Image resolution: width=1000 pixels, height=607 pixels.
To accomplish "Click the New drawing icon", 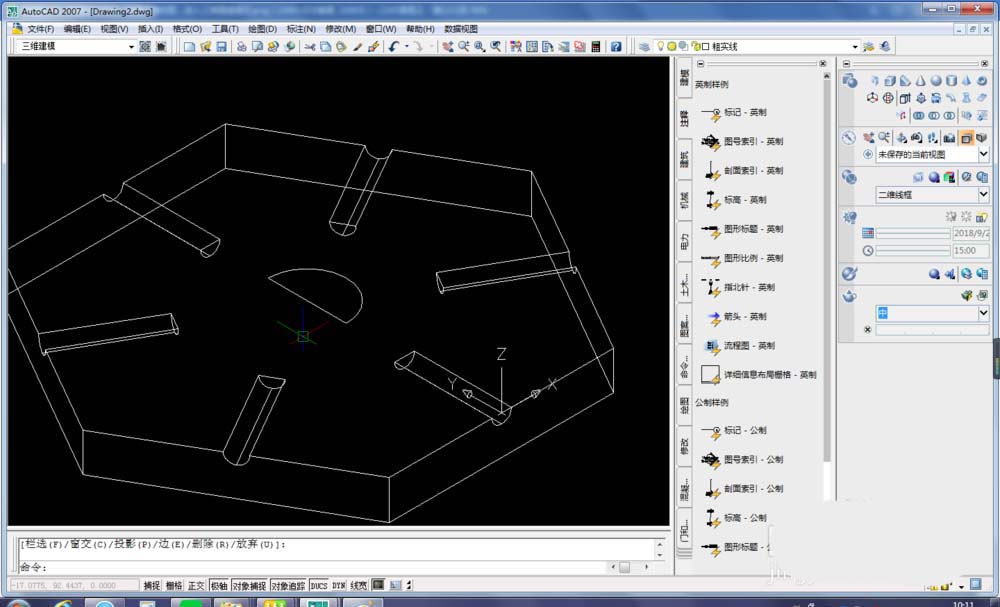I will (x=189, y=47).
